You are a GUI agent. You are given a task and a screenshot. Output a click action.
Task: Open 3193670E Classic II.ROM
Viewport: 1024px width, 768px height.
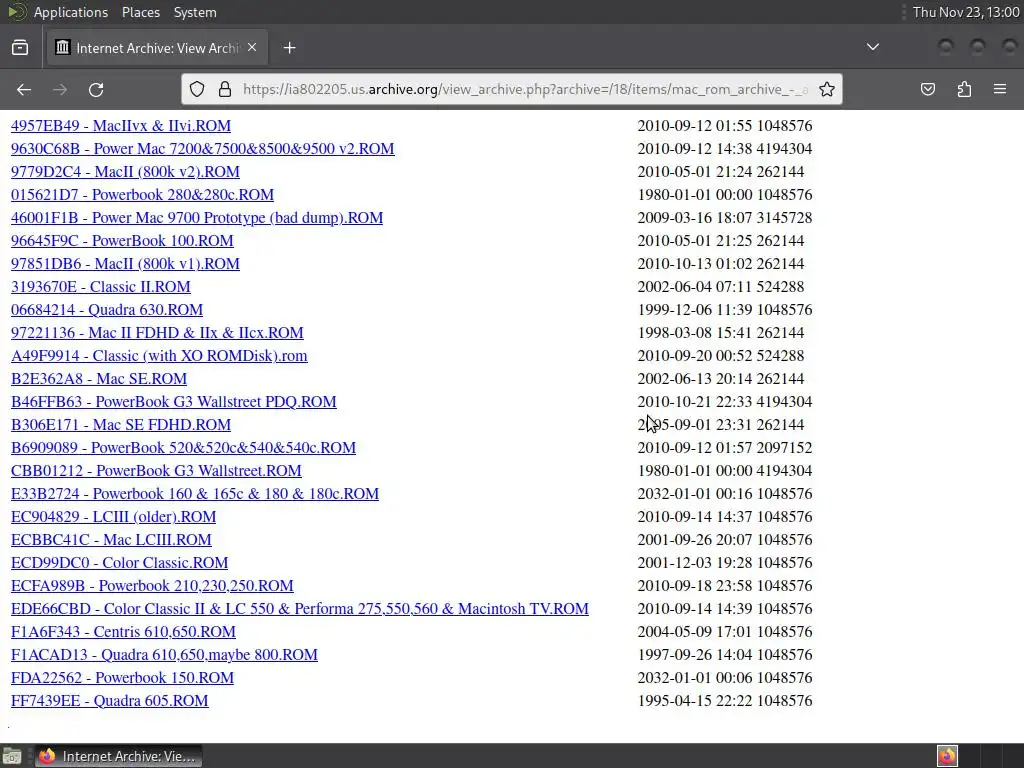tap(101, 287)
